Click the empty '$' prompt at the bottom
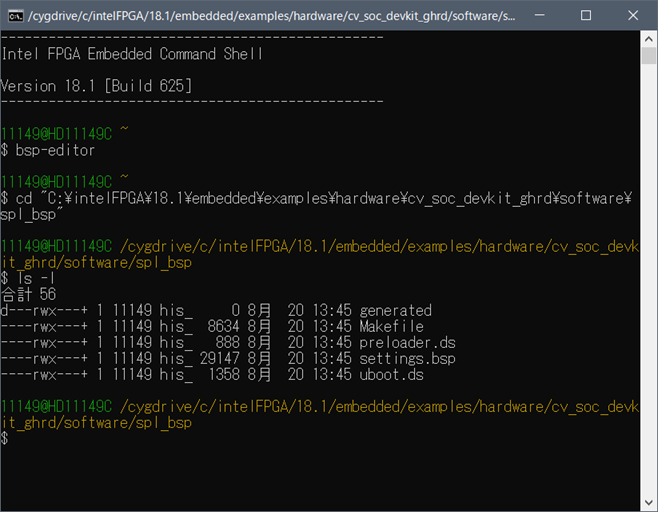 5,439
